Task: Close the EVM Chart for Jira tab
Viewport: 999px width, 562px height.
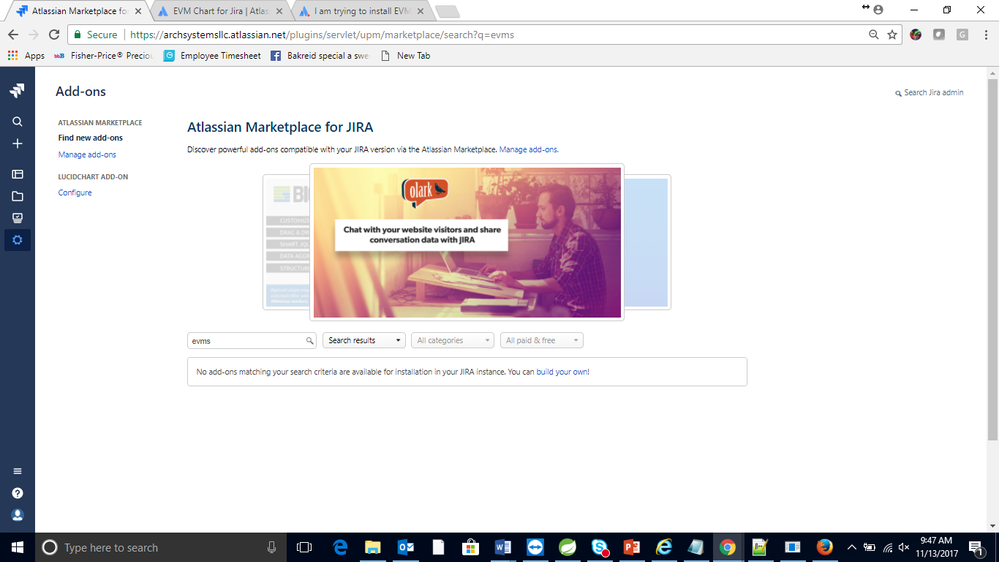Action: coord(279,11)
